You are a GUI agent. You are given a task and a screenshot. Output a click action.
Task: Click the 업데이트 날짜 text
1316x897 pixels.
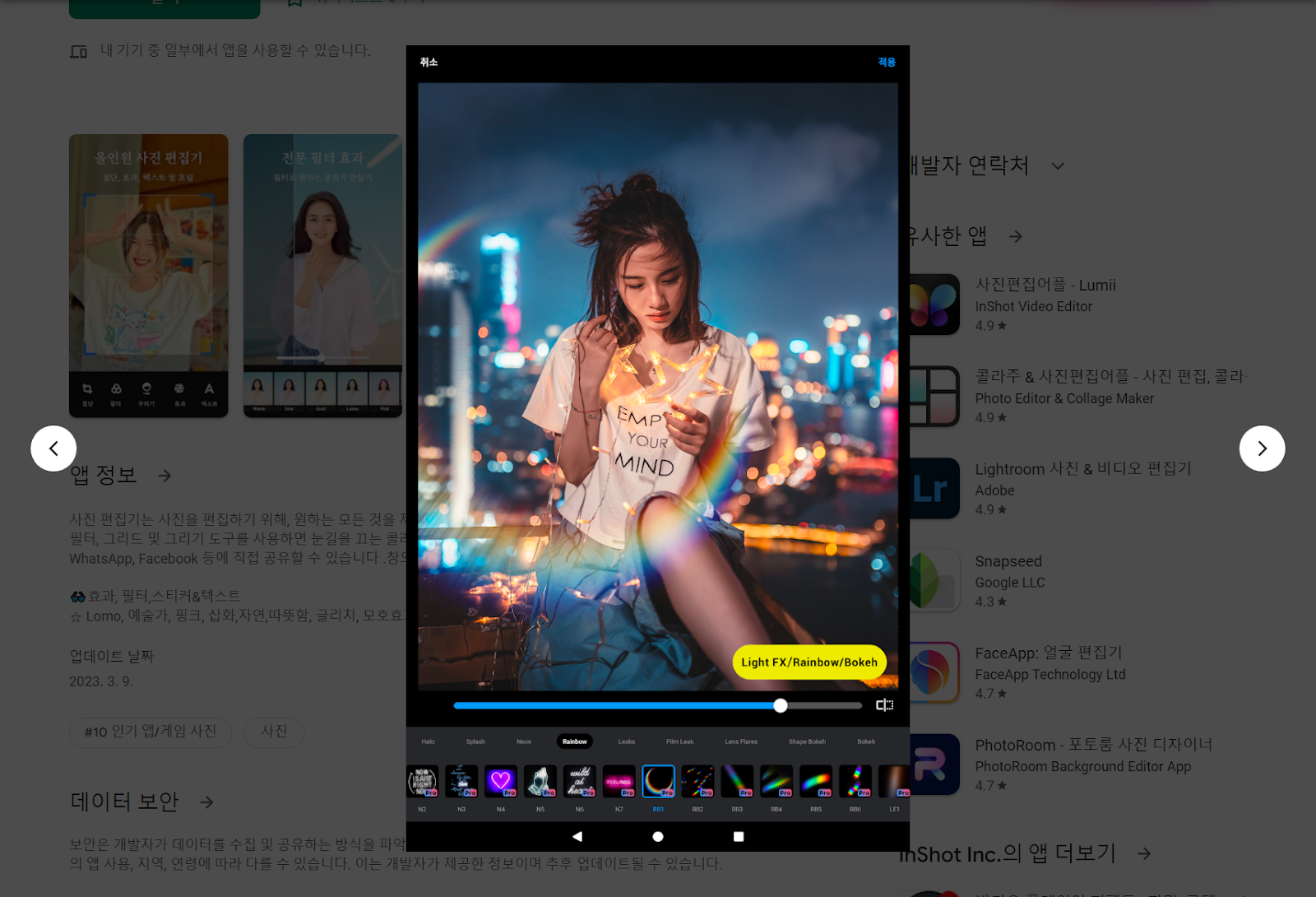(112, 657)
